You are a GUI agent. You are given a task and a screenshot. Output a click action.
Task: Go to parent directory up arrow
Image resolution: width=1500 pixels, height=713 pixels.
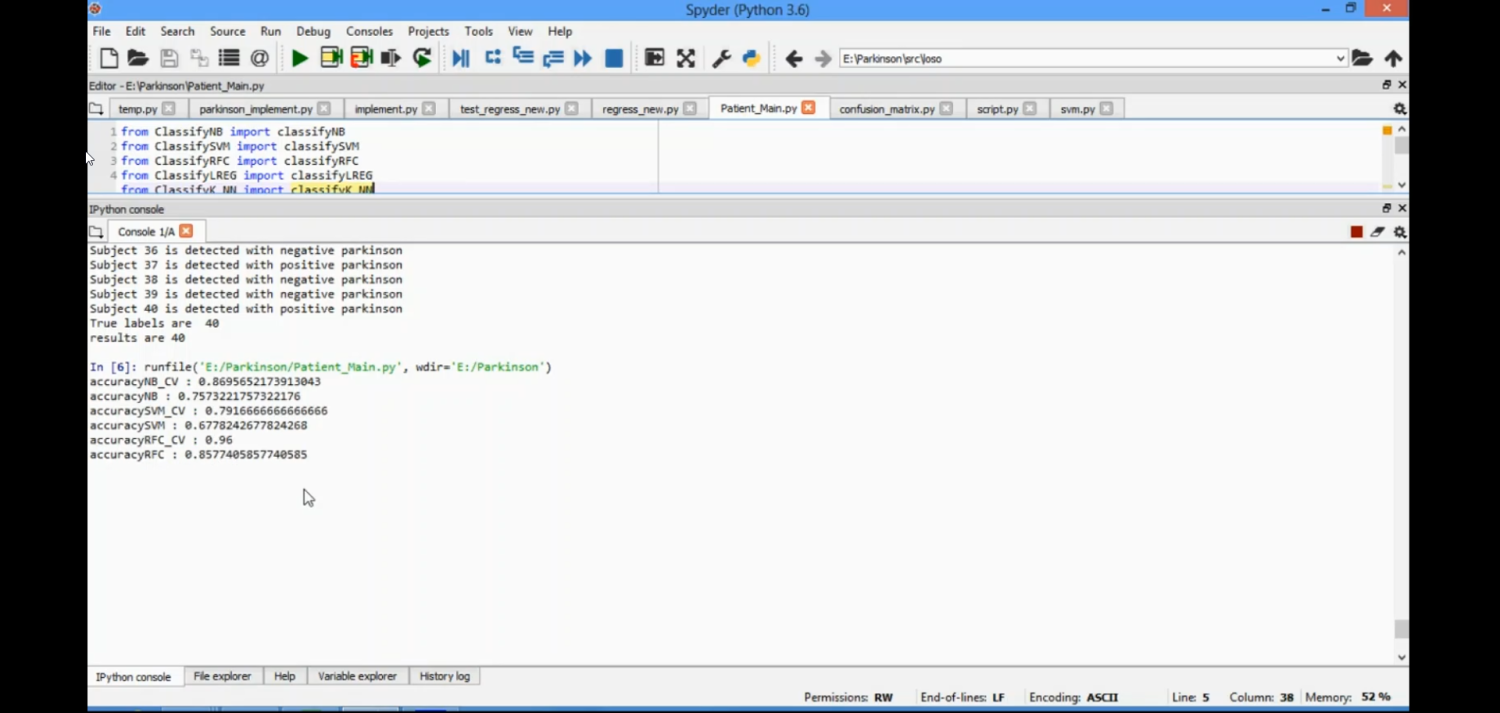1393,59
